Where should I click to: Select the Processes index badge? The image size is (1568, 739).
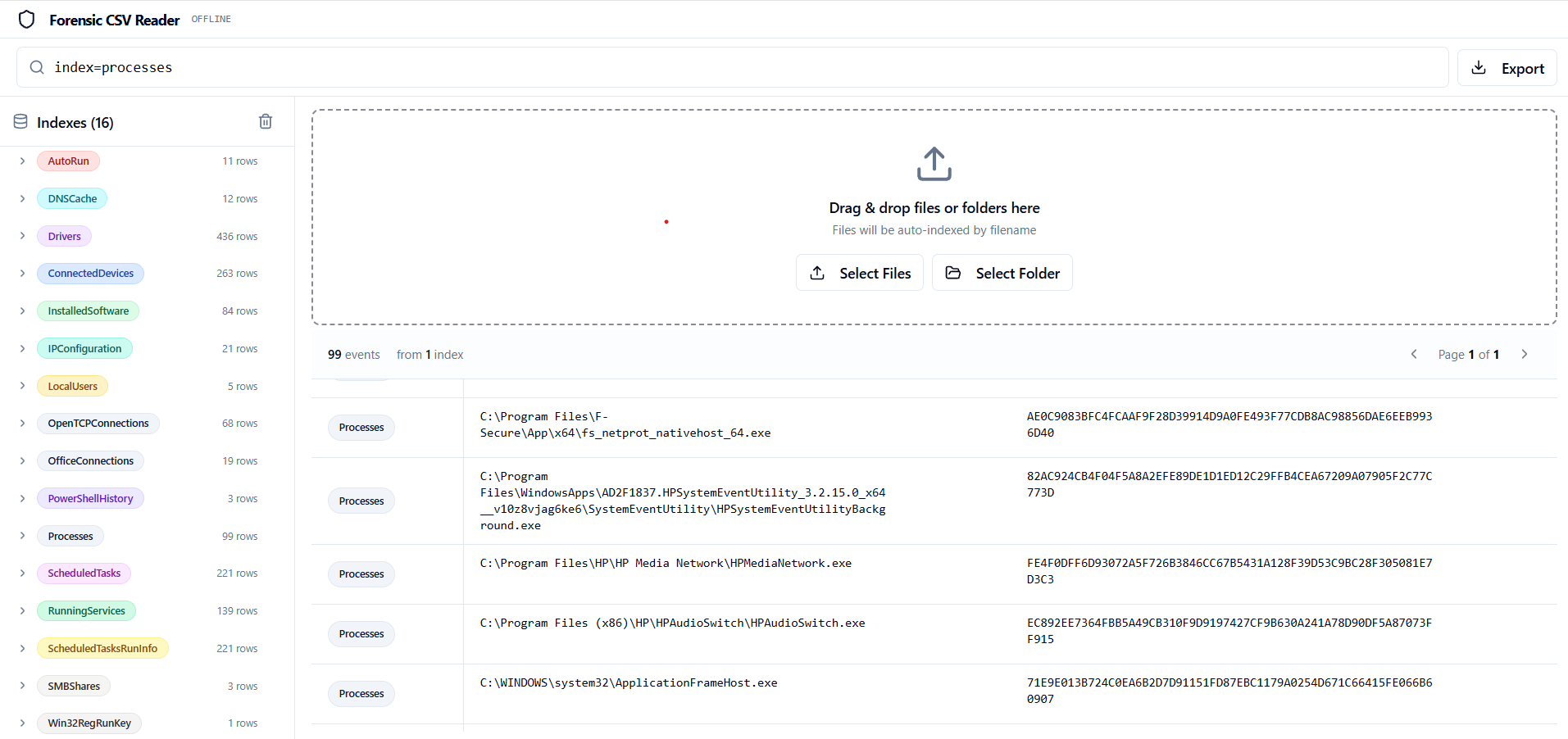70,535
